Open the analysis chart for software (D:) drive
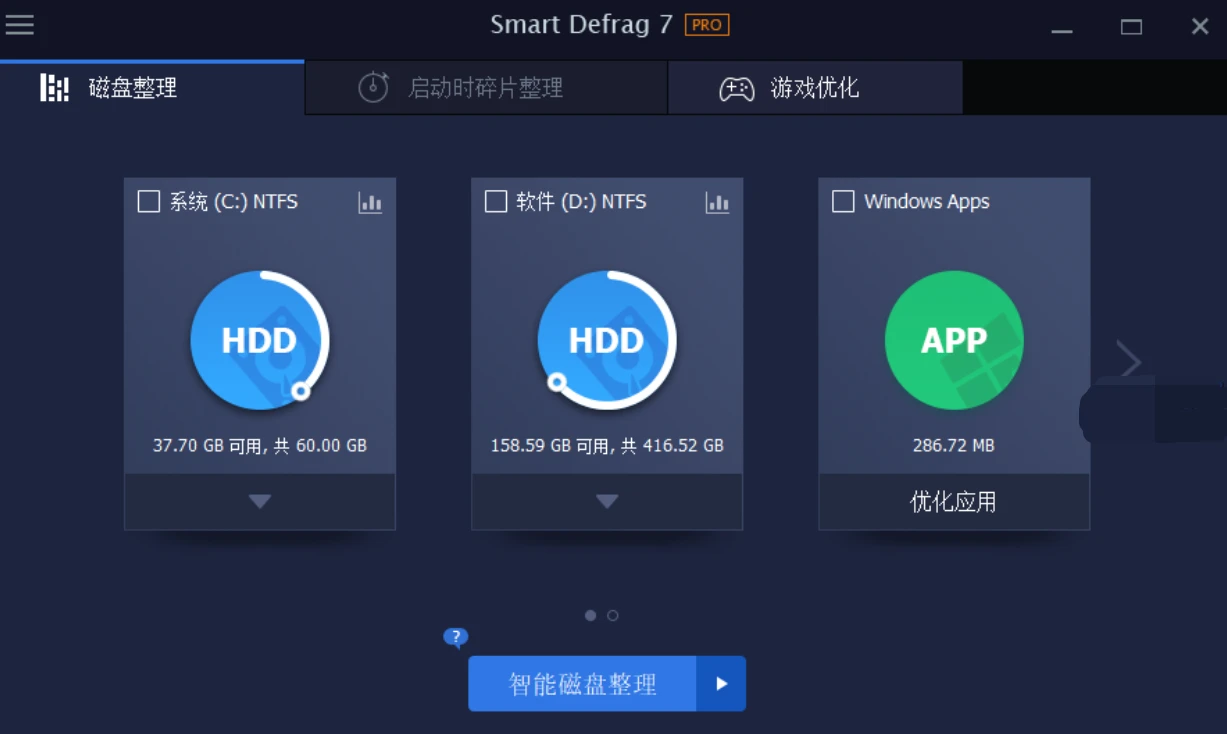Screen dimensions: 1227x734 (717, 203)
